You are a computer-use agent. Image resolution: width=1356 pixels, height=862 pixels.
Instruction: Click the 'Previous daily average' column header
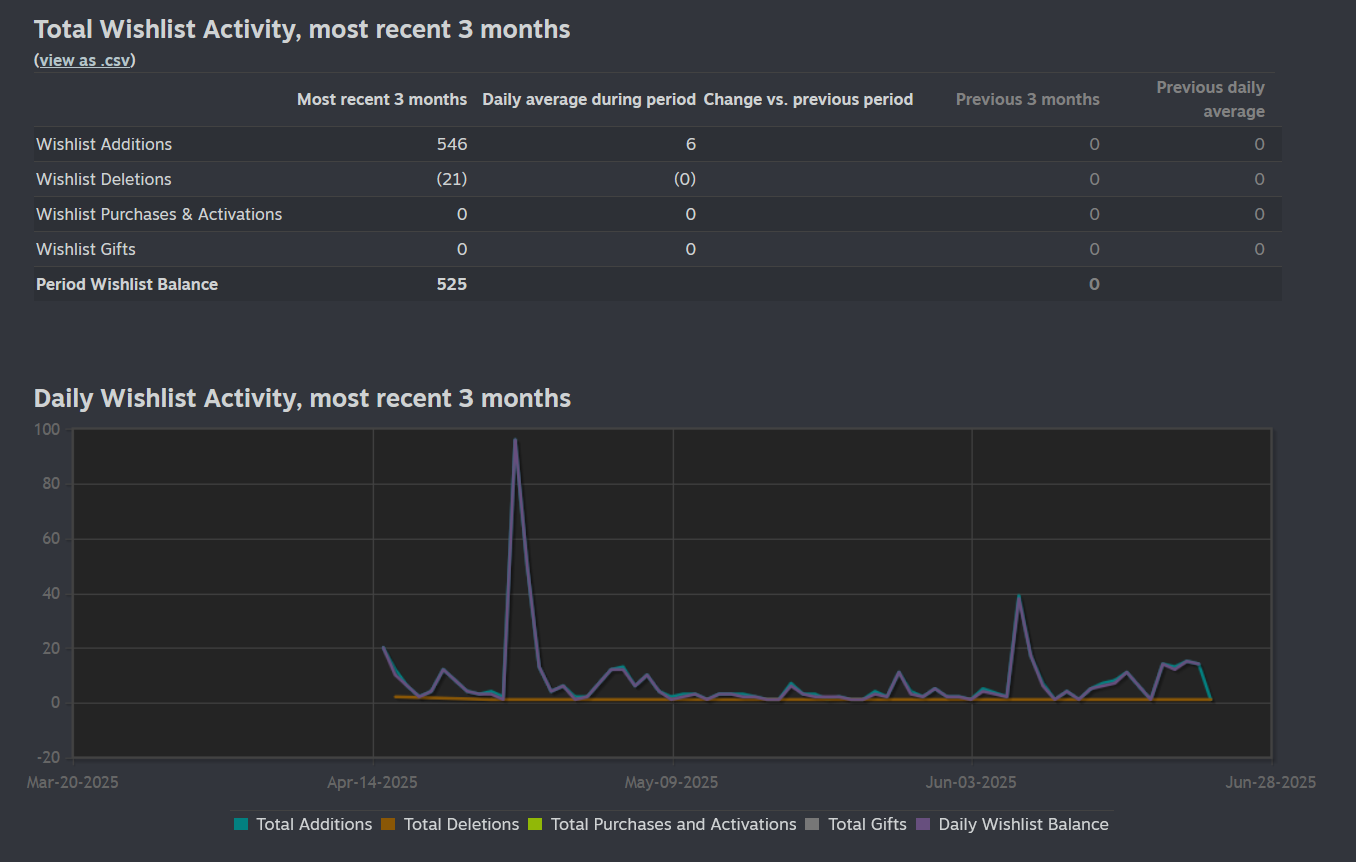pos(1210,100)
